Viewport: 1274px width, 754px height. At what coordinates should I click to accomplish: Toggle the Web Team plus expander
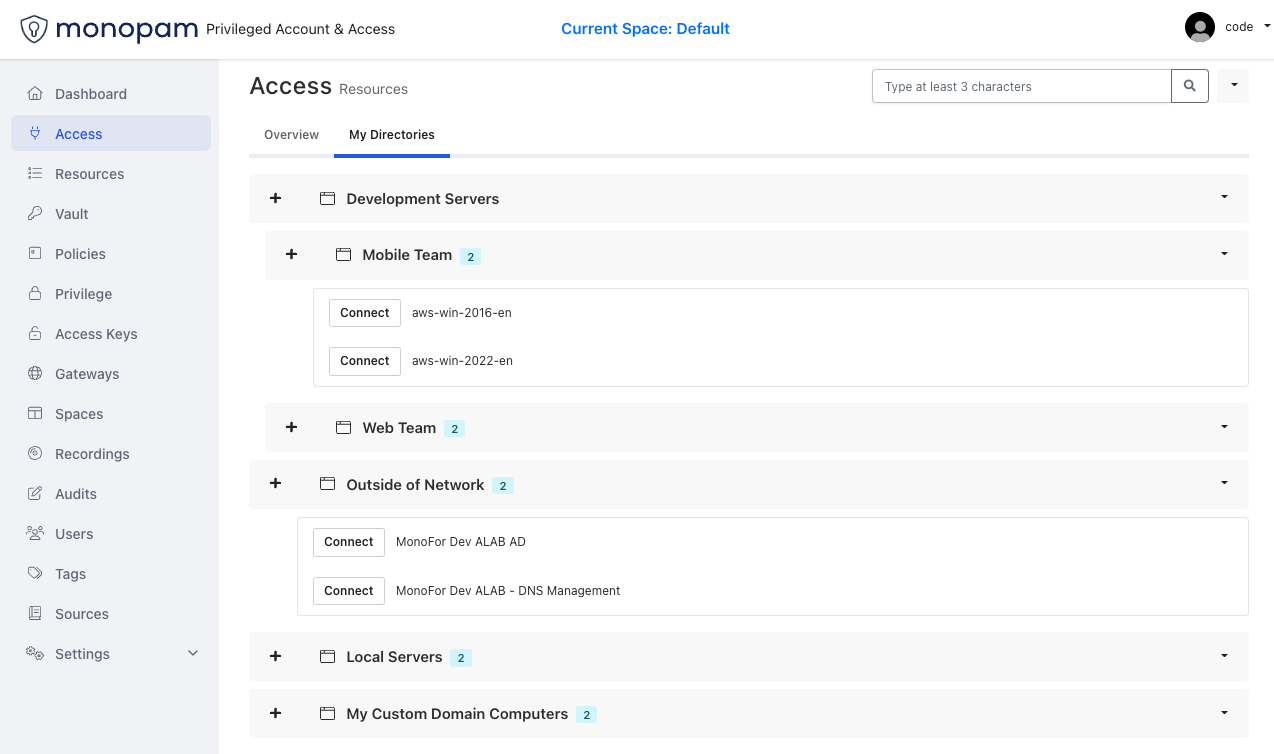coord(292,427)
